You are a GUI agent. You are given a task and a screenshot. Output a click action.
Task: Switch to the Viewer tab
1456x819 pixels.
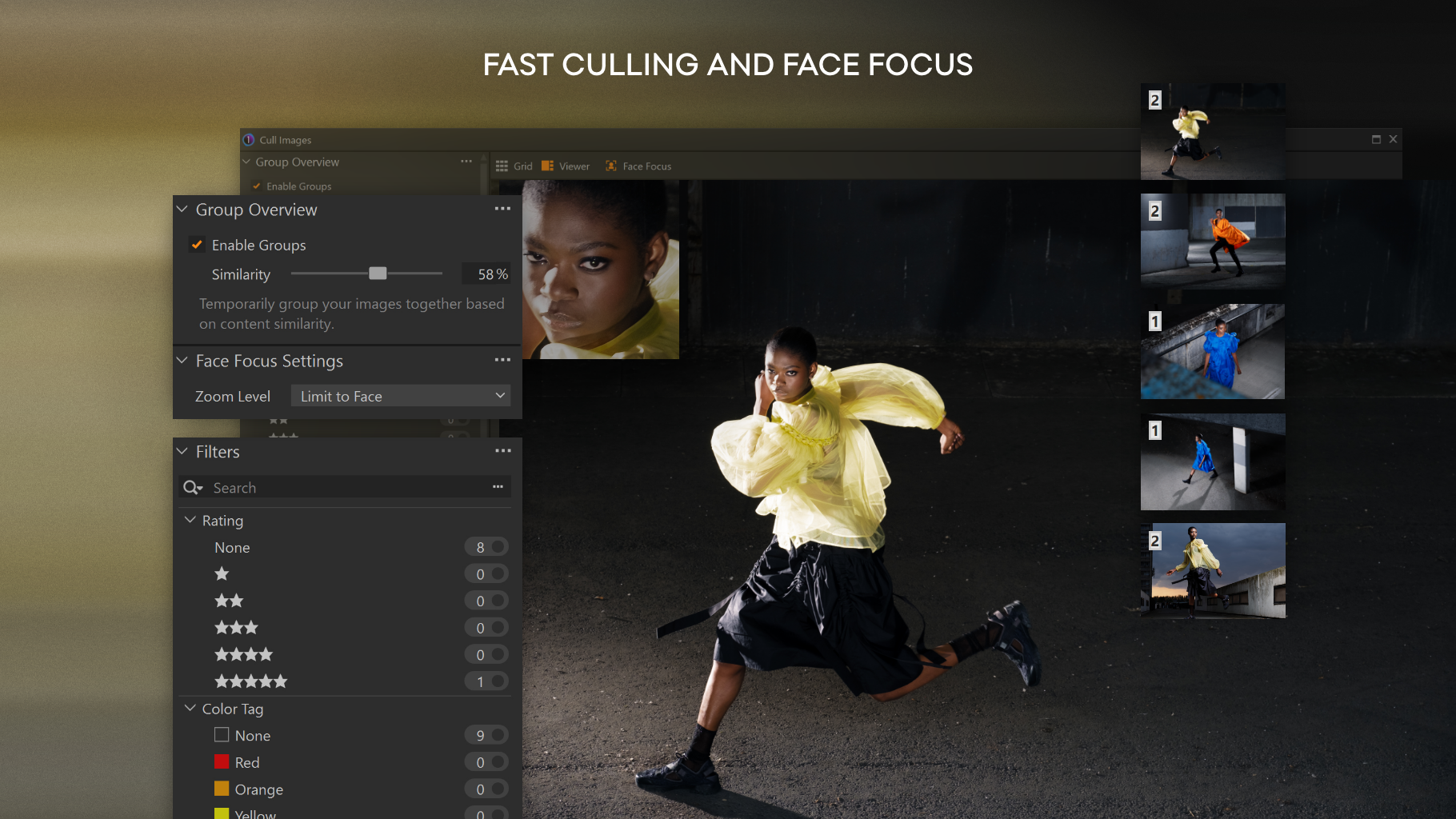coord(566,166)
